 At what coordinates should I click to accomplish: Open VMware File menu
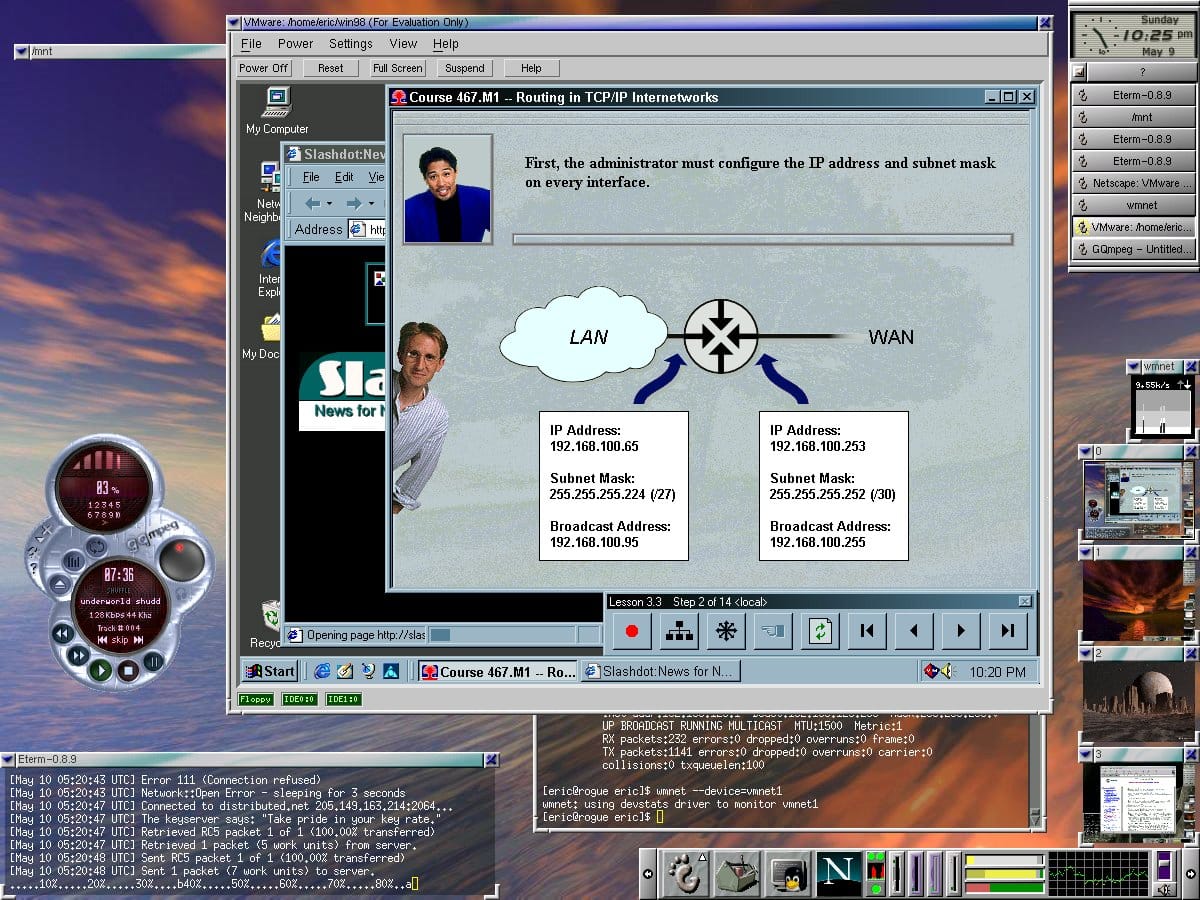click(251, 44)
